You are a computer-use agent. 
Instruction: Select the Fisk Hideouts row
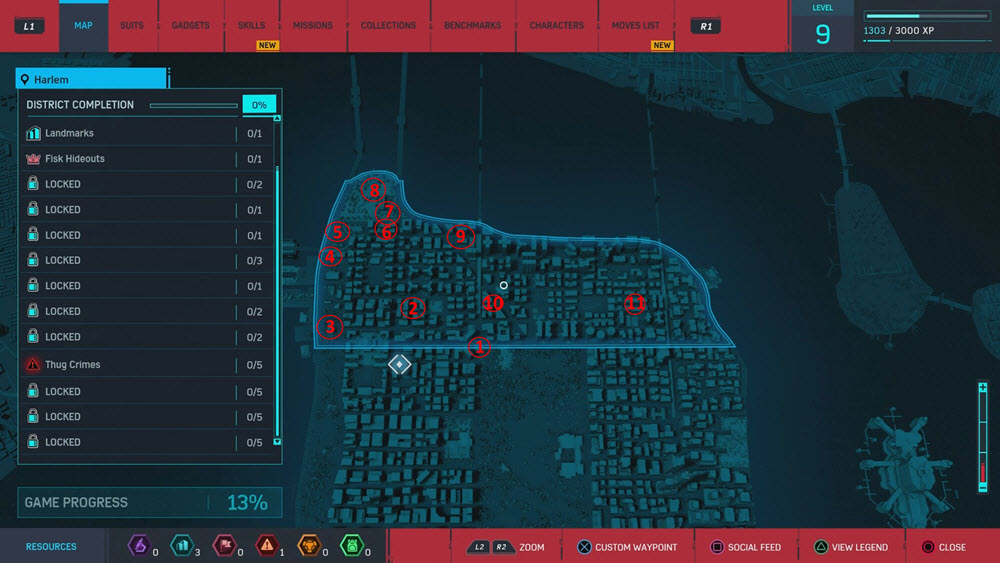tap(145, 159)
